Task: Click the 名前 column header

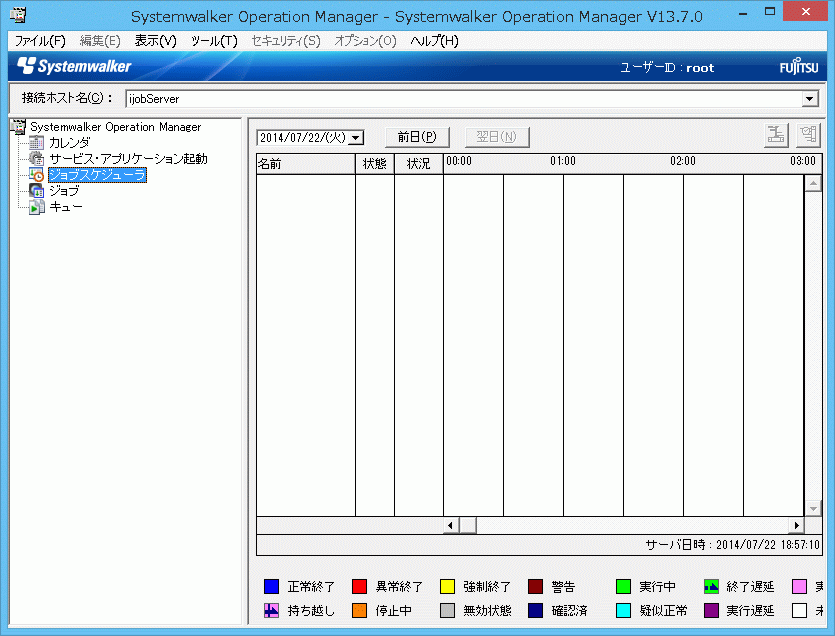Action: pos(306,164)
